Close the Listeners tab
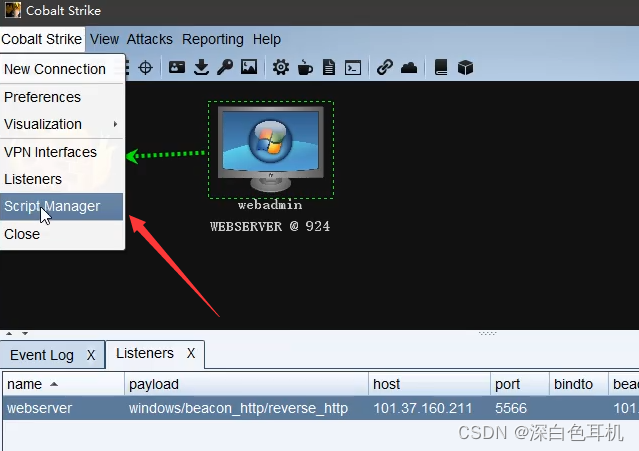The height and width of the screenshot is (451, 639). pos(191,353)
